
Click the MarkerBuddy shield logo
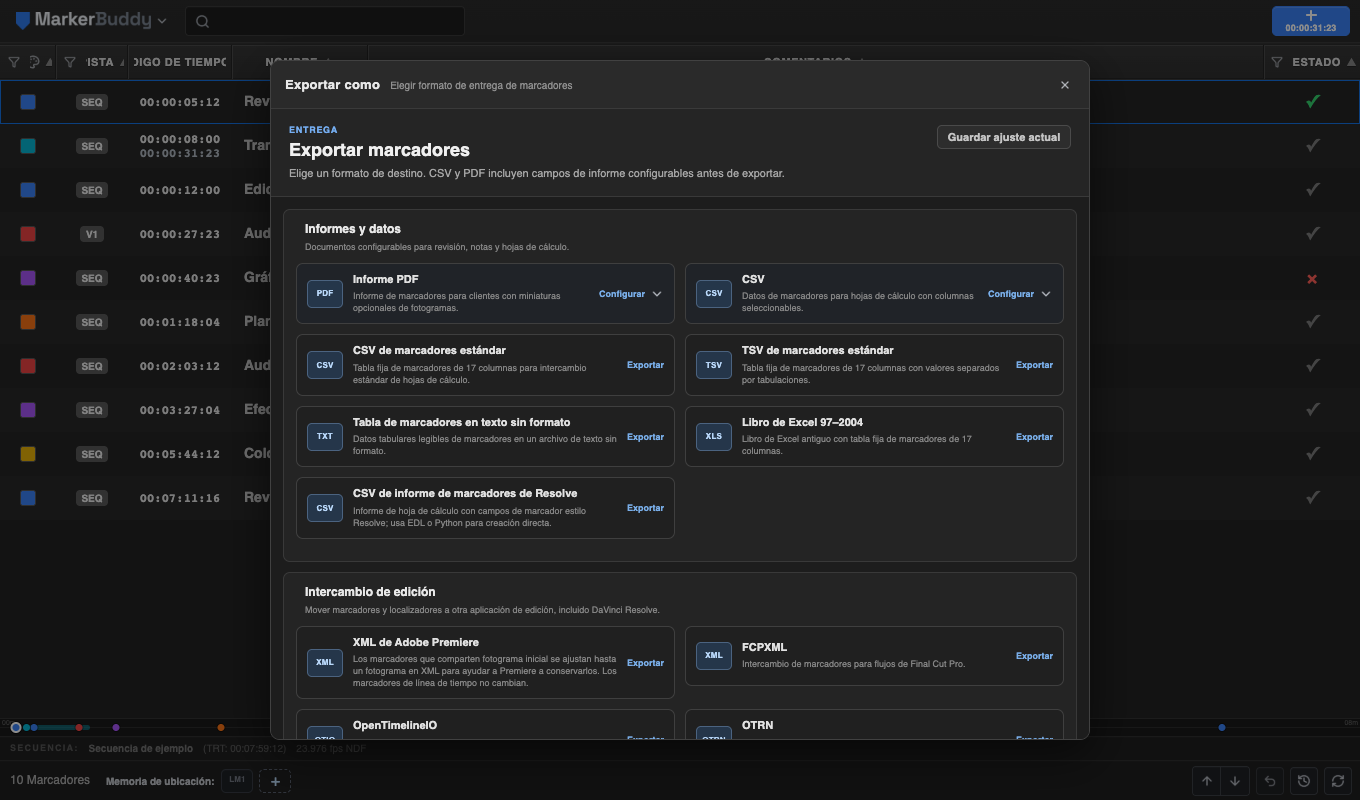coord(22,20)
